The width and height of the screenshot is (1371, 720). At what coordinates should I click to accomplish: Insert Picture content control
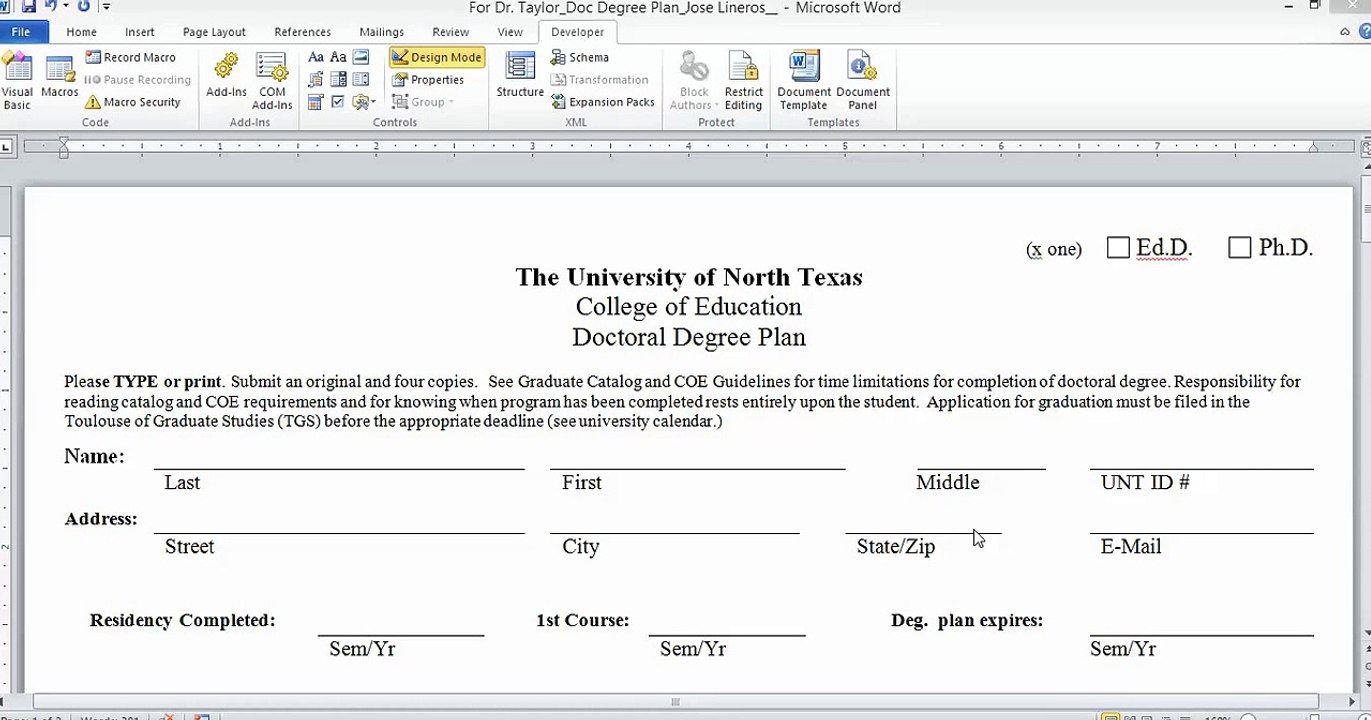tap(361, 57)
